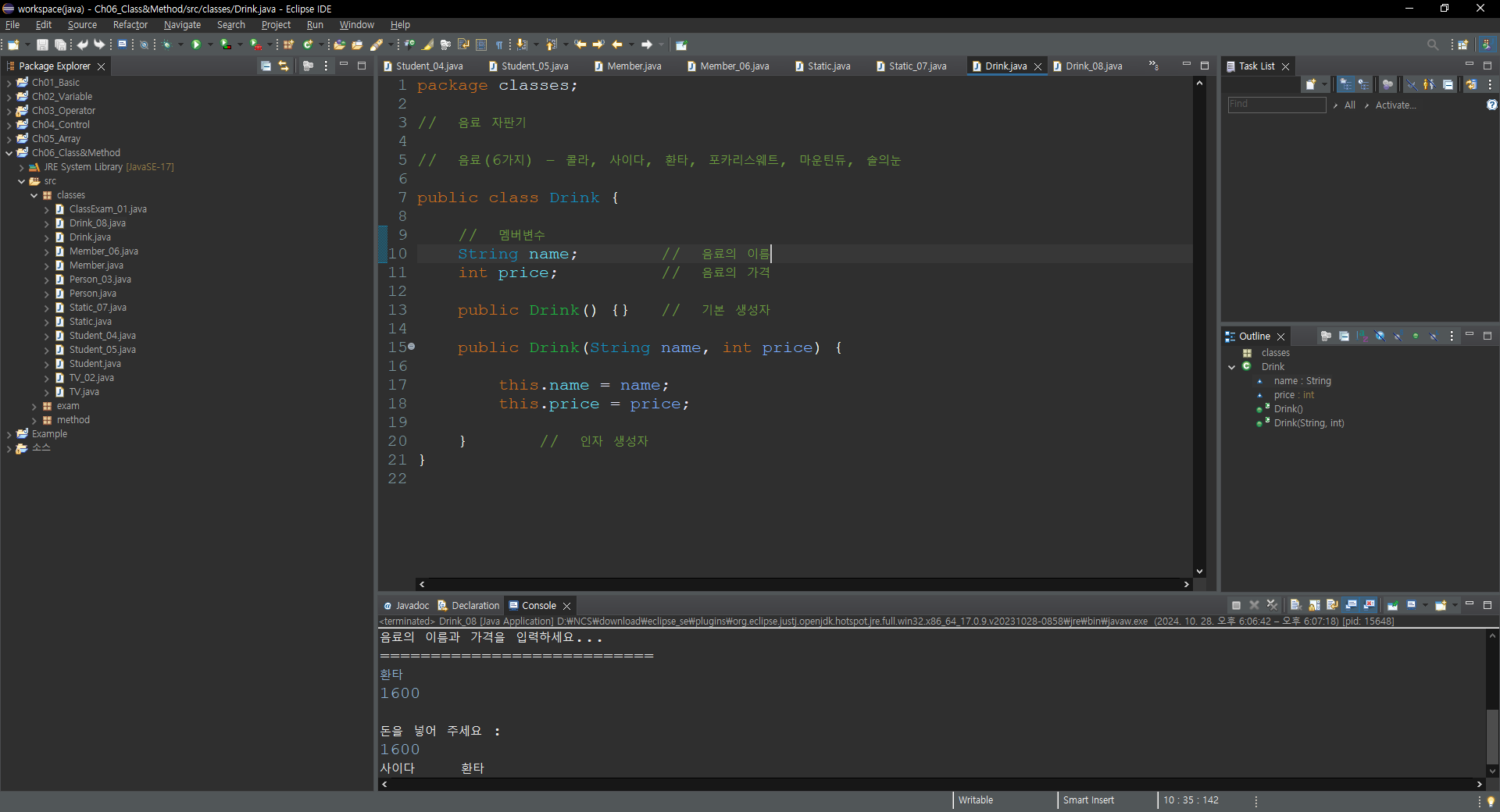Open the Refactor menu

coord(130,25)
